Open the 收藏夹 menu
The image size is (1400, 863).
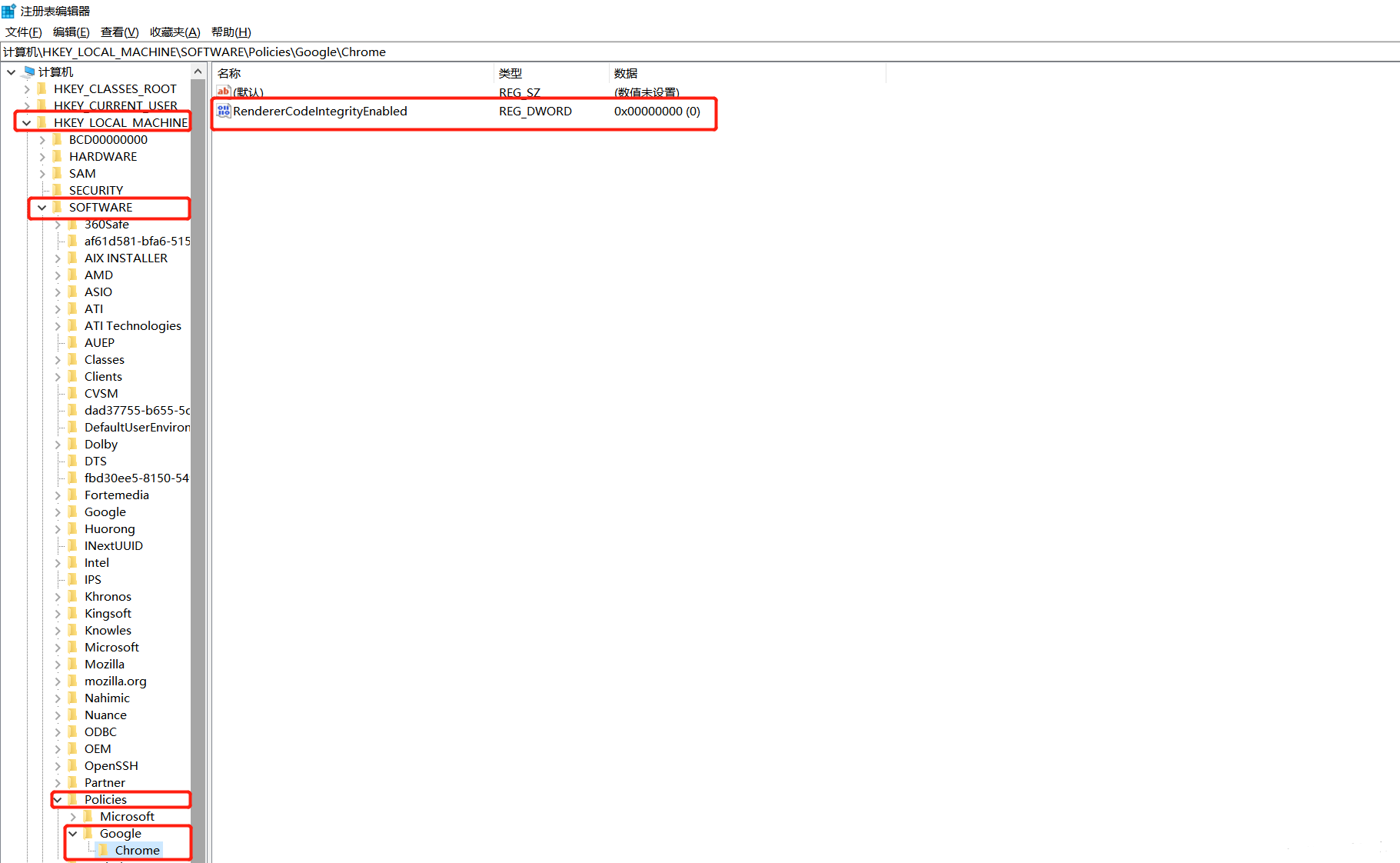[x=175, y=32]
